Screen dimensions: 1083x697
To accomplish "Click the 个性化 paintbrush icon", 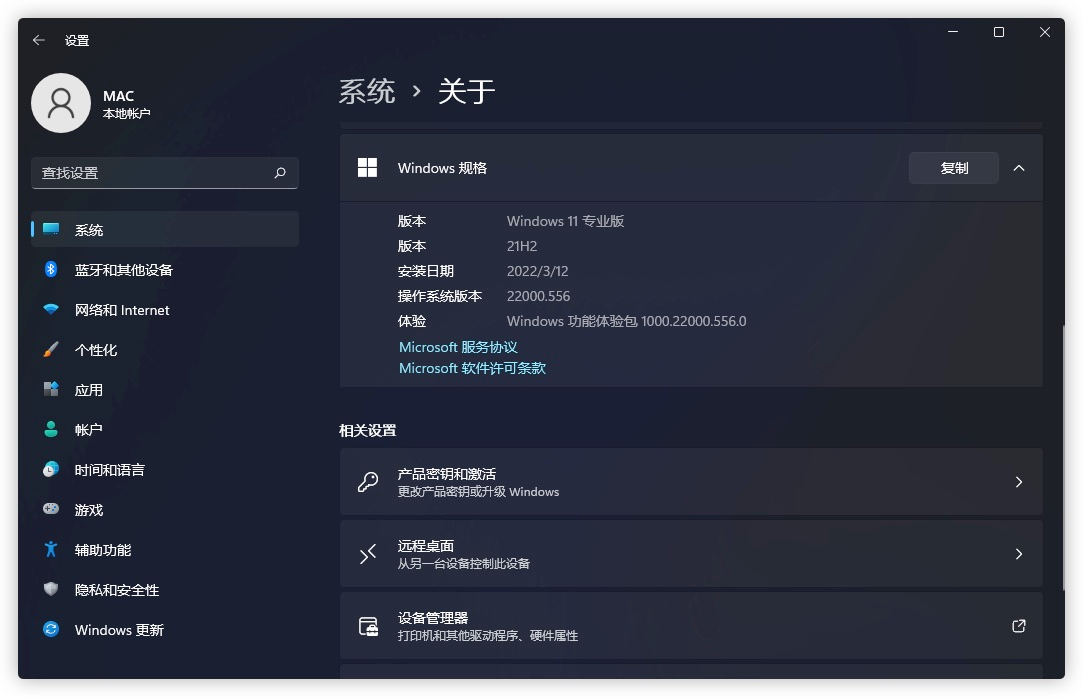I will click(51, 350).
